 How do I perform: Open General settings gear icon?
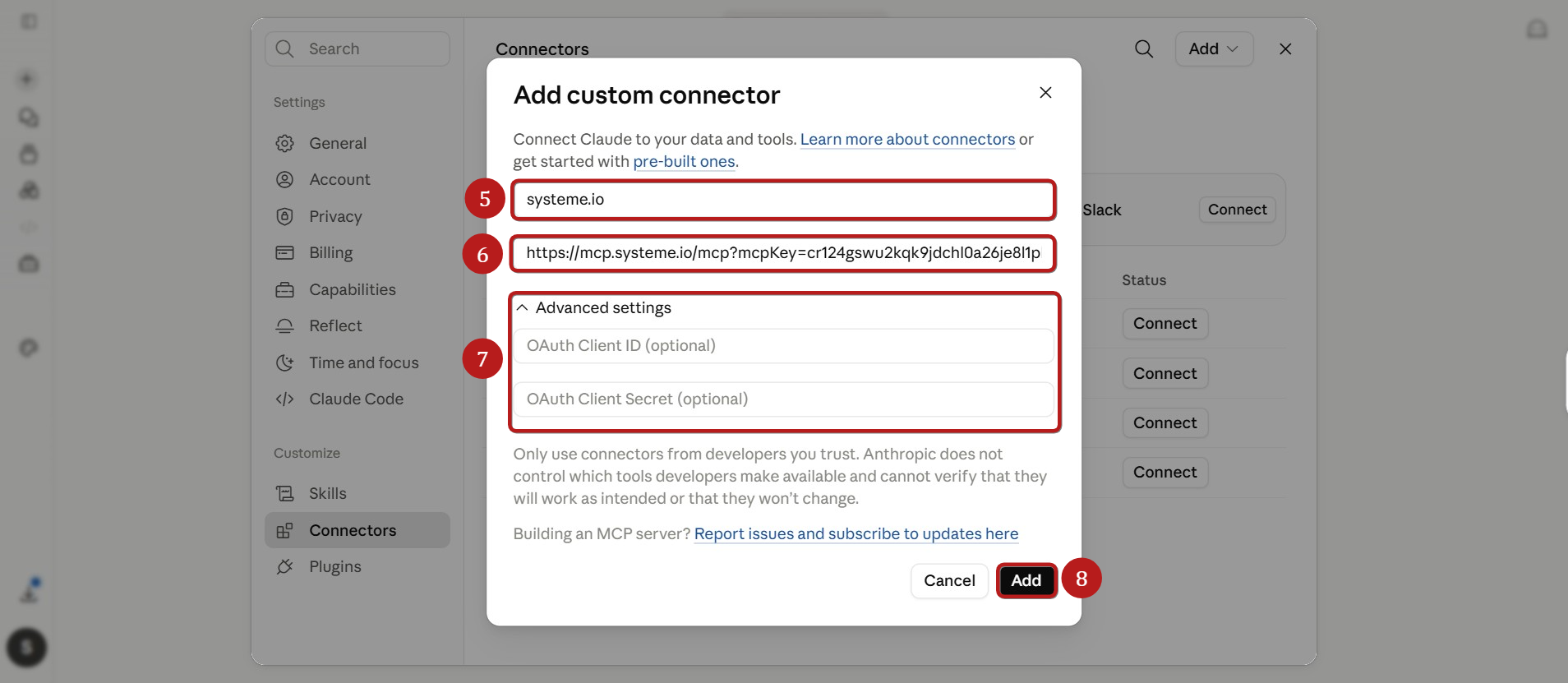284,143
